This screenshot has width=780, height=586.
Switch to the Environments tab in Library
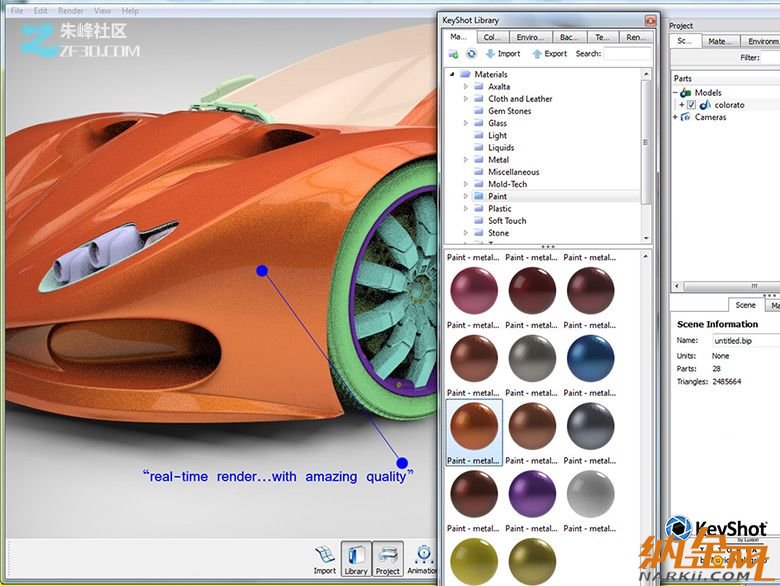(x=530, y=37)
